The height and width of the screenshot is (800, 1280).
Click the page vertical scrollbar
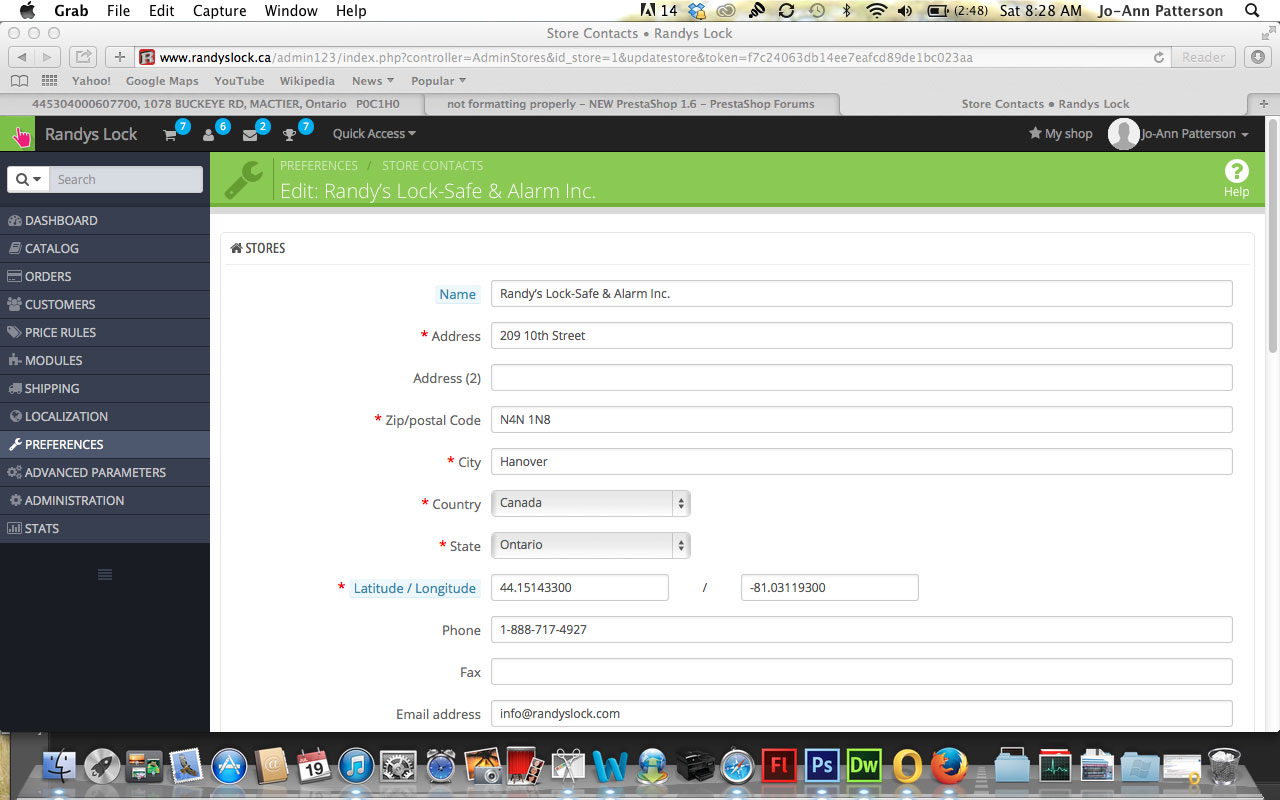[x=1273, y=235]
